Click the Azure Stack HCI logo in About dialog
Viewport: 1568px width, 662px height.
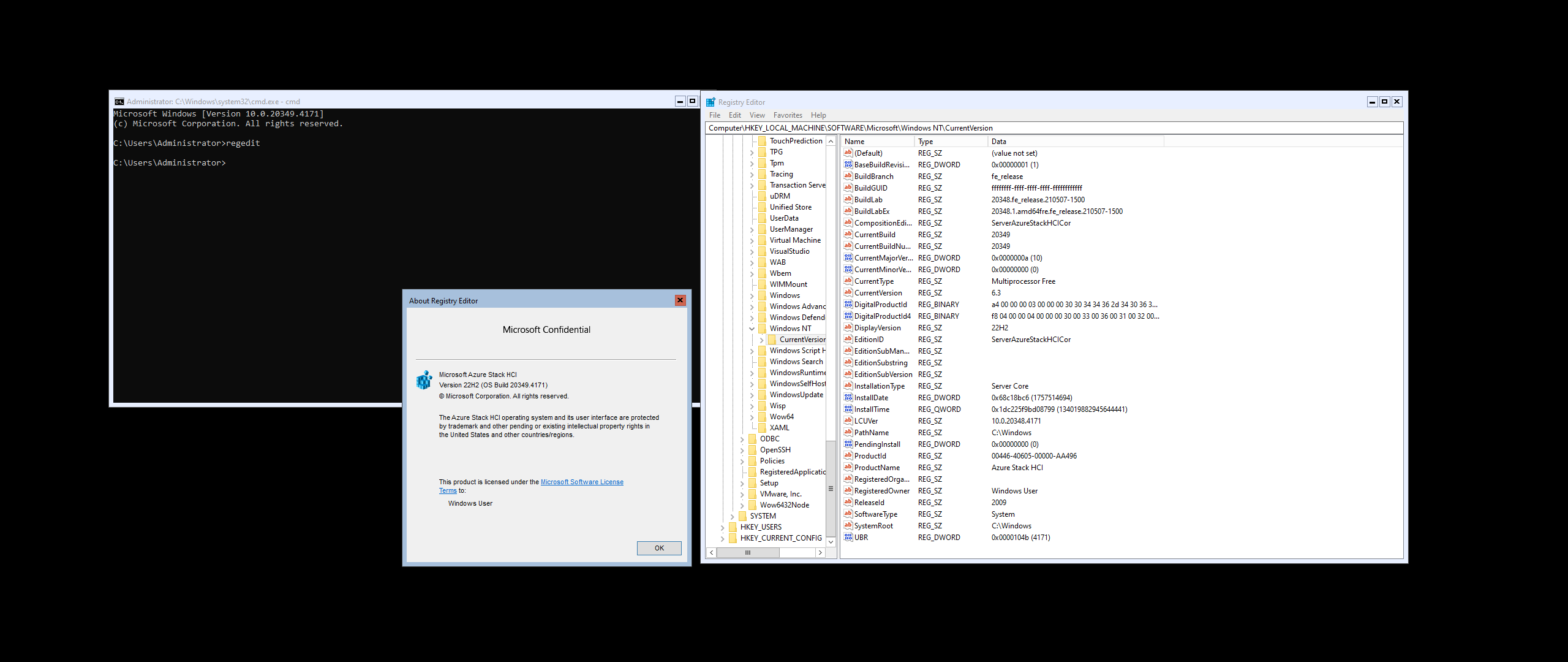[x=424, y=380]
